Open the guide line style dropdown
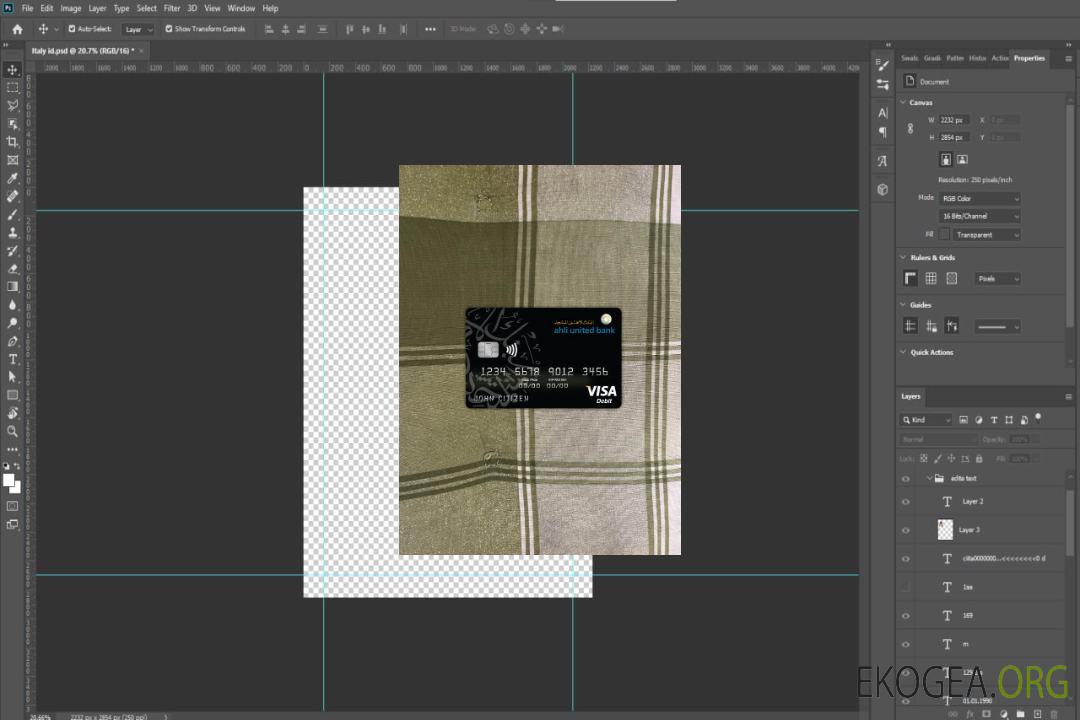The height and width of the screenshot is (720, 1080). [x=998, y=327]
